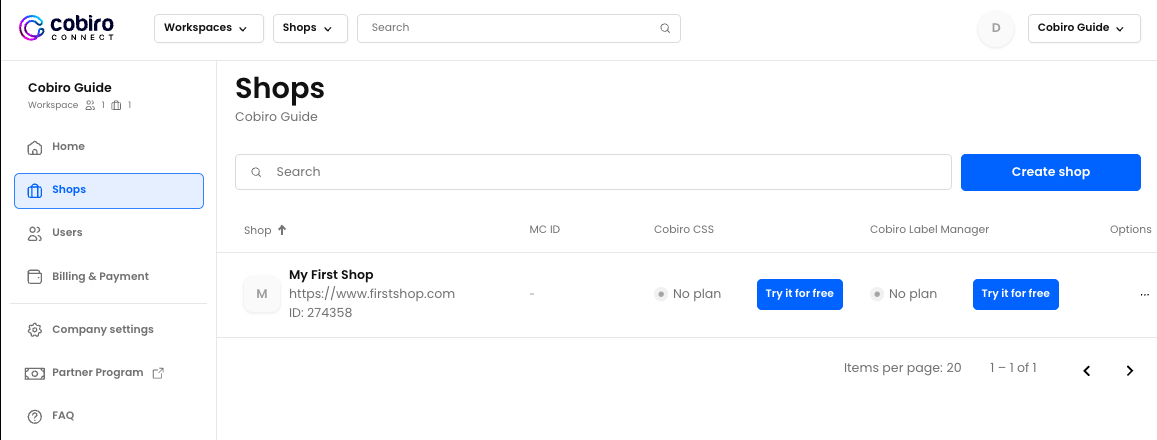Click the Cobiro Connect logo
The image size is (1157, 440).
click(66, 28)
